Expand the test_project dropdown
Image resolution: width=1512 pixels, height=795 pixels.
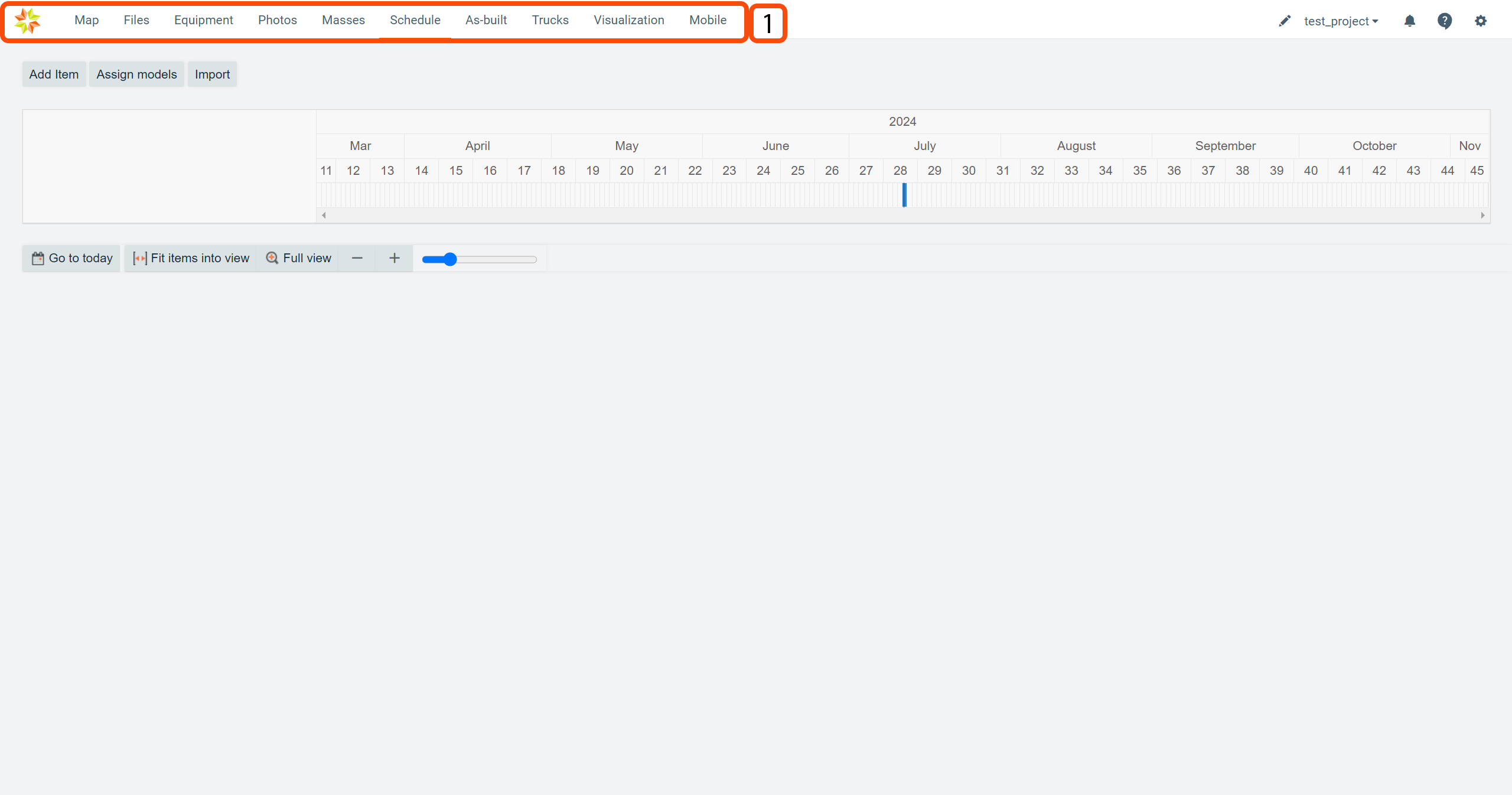[1341, 21]
